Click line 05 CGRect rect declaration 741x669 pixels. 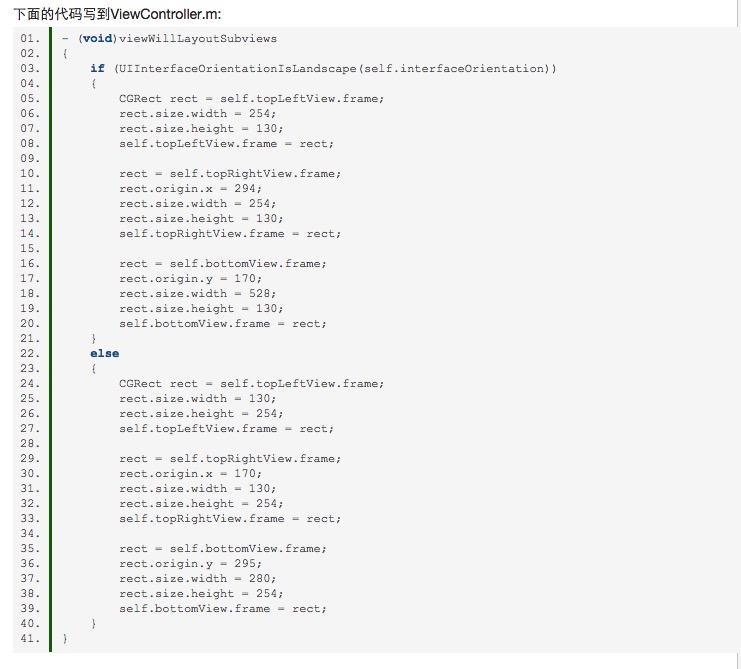click(251, 99)
